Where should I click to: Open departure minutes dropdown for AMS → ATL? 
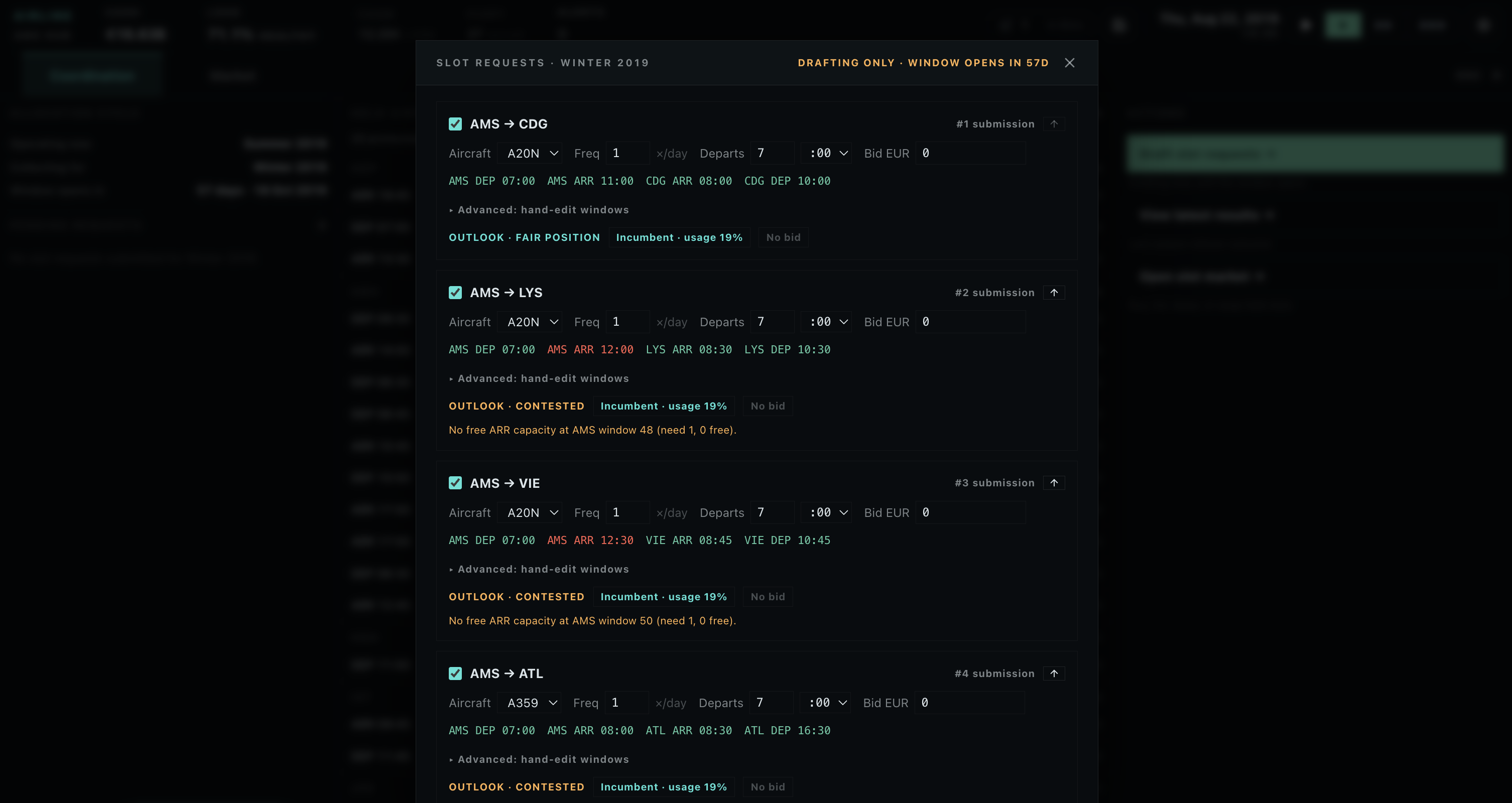[x=825, y=703]
